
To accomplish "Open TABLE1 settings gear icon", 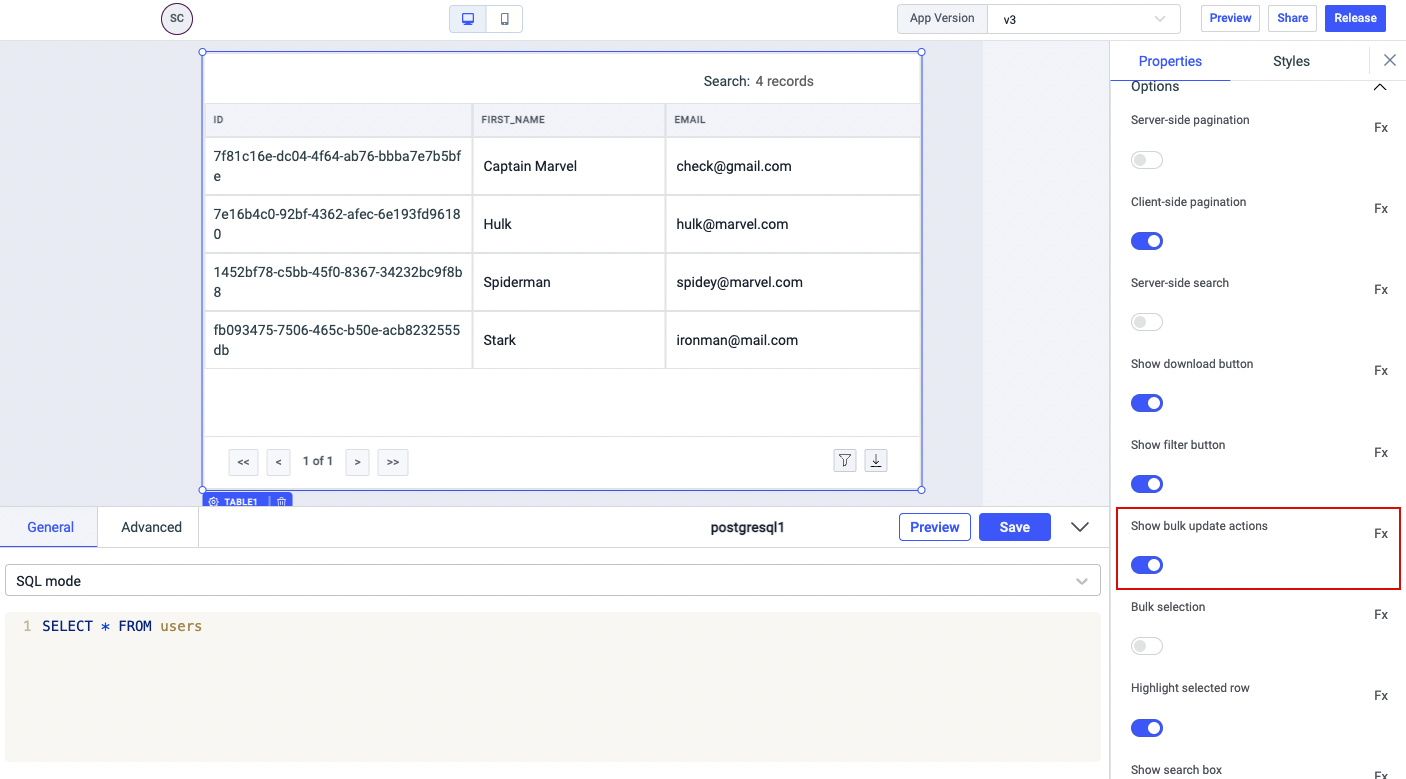I will (214, 502).
